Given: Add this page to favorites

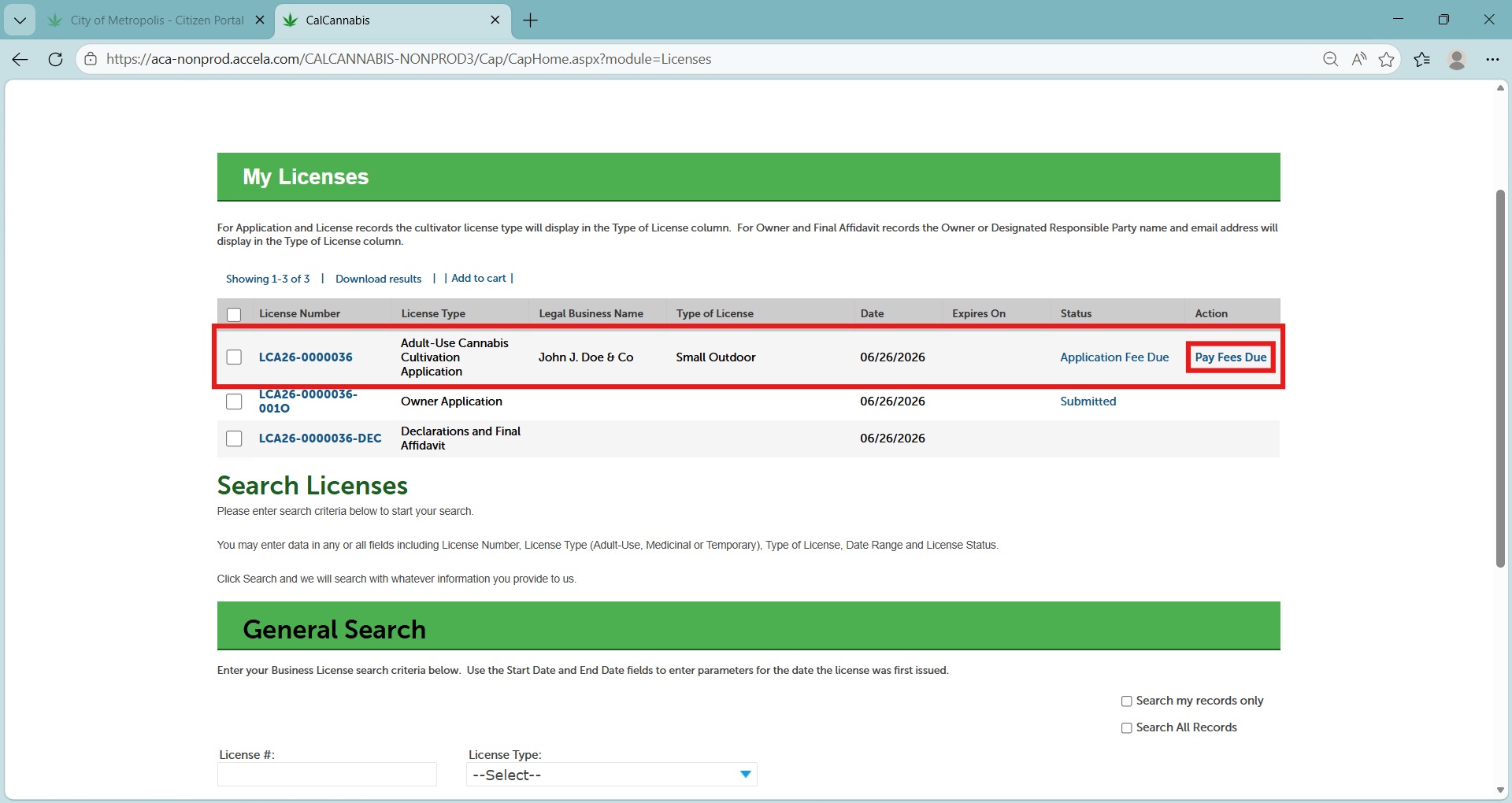Looking at the screenshot, I should point(1387,59).
